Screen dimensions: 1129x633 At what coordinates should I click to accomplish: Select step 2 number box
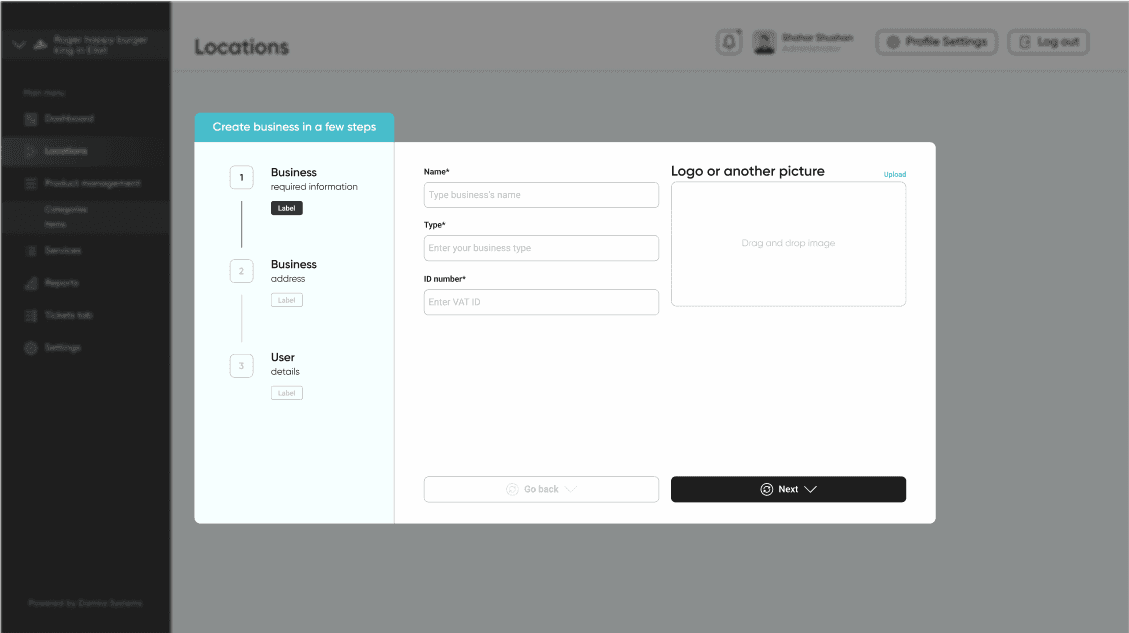(x=241, y=271)
